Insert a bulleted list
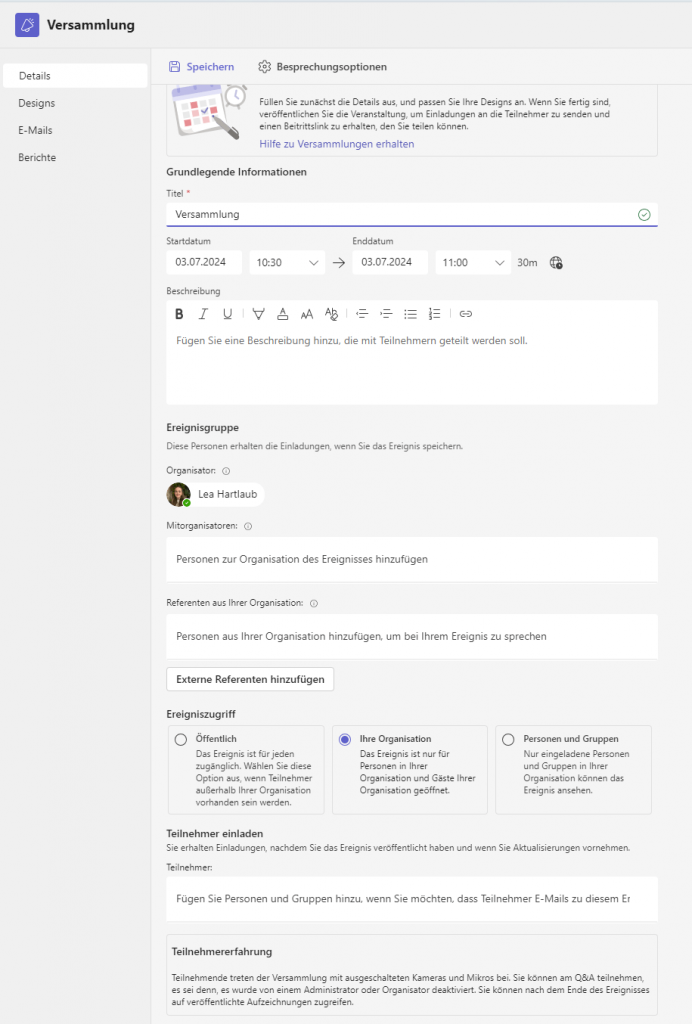Screen dimensions: 692x1024 point(410,314)
